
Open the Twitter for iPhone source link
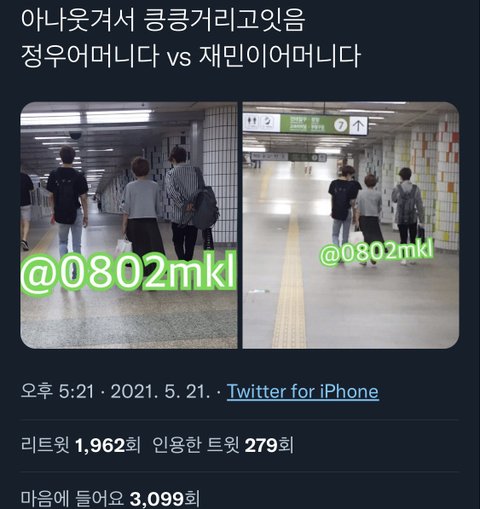pyautogui.click(x=303, y=391)
